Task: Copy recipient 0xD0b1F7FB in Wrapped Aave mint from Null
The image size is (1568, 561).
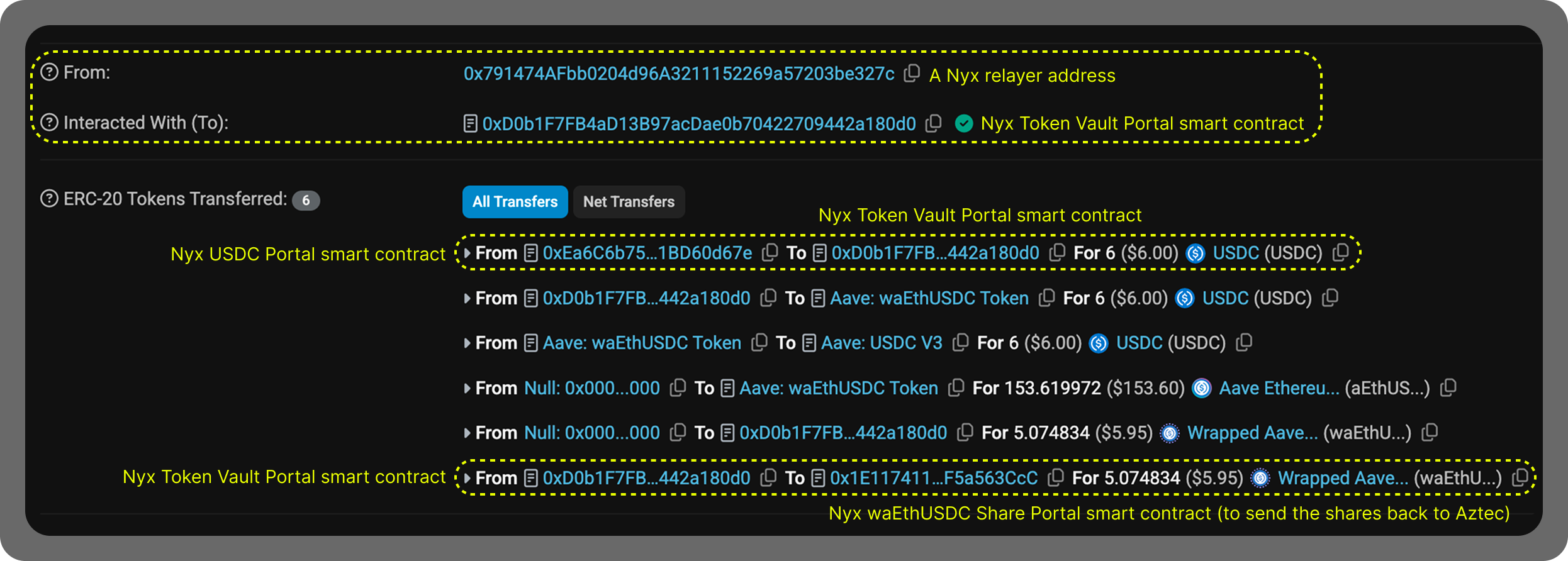Action: click(x=965, y=433)
